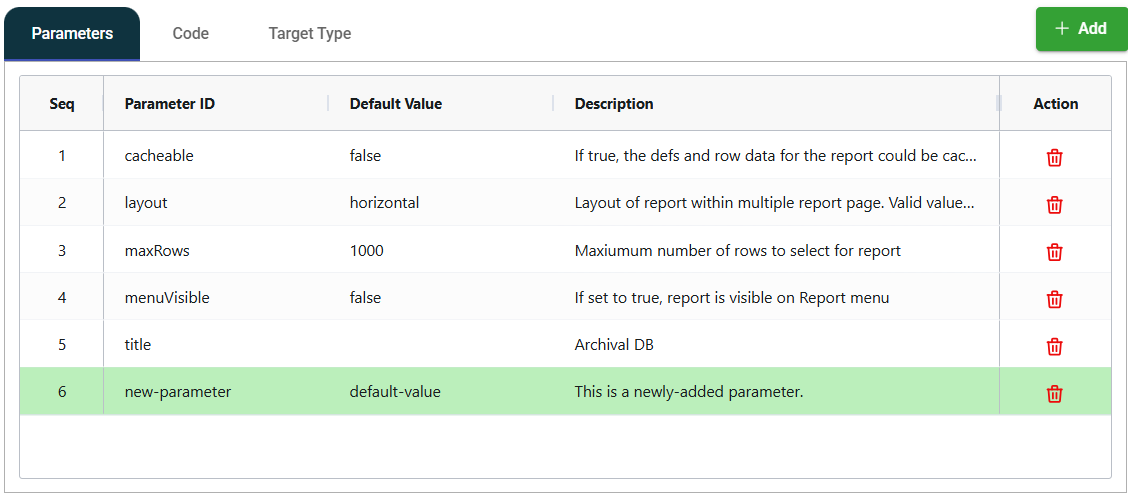This screenshot has height=496, width=1128.
Task: Click the trash icon for title row
Action: click(1054, 346)
